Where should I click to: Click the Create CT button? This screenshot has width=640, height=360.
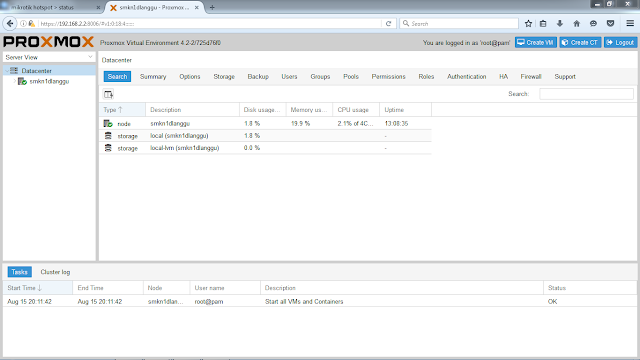580,42
